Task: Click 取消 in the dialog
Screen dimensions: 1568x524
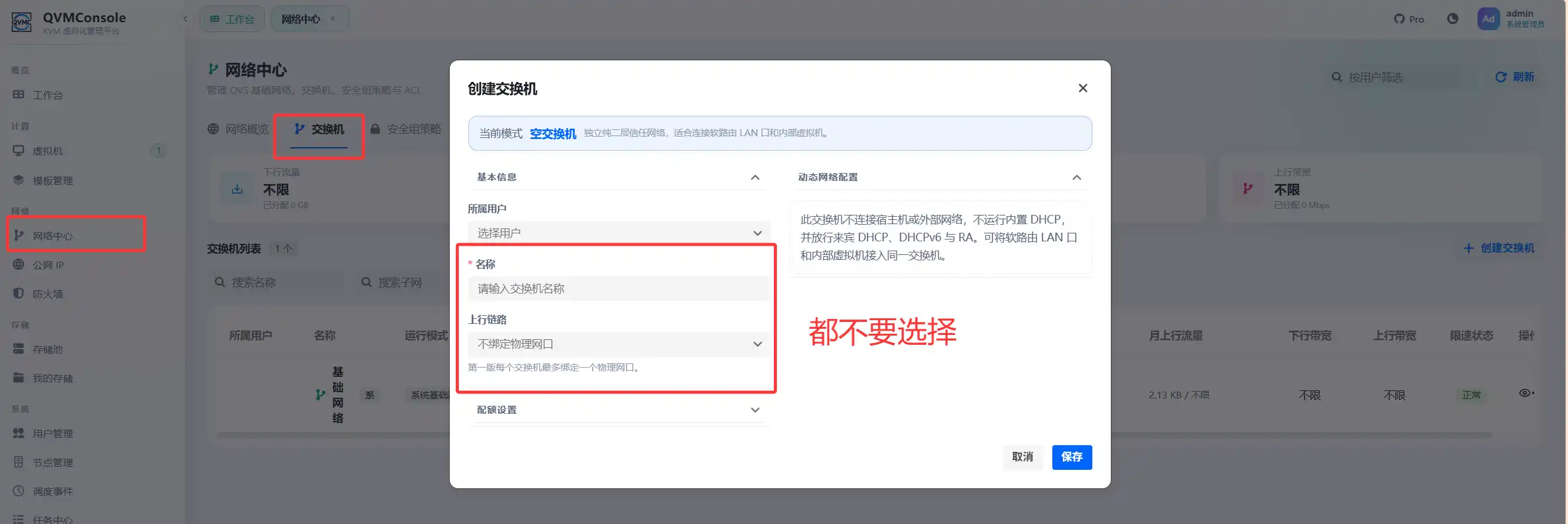Action: tap(1022, 457)
